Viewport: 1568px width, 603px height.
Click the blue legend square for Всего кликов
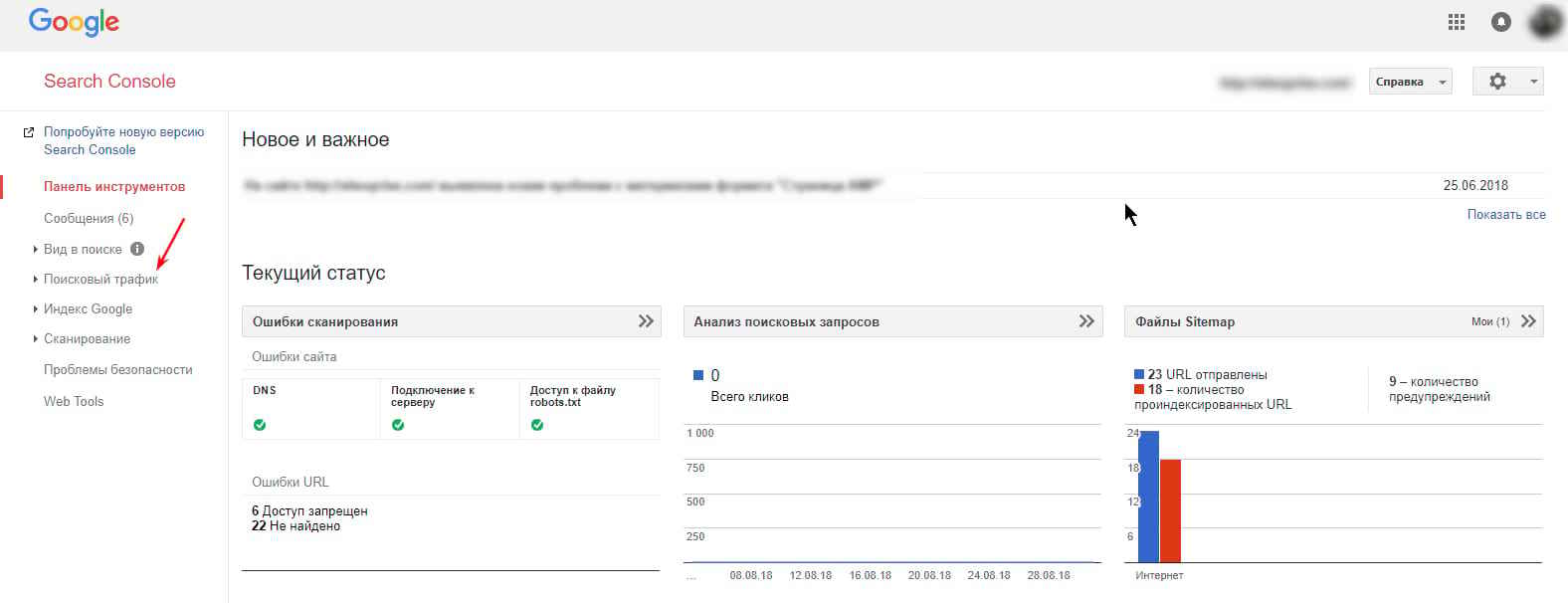[x=698, y=375]
